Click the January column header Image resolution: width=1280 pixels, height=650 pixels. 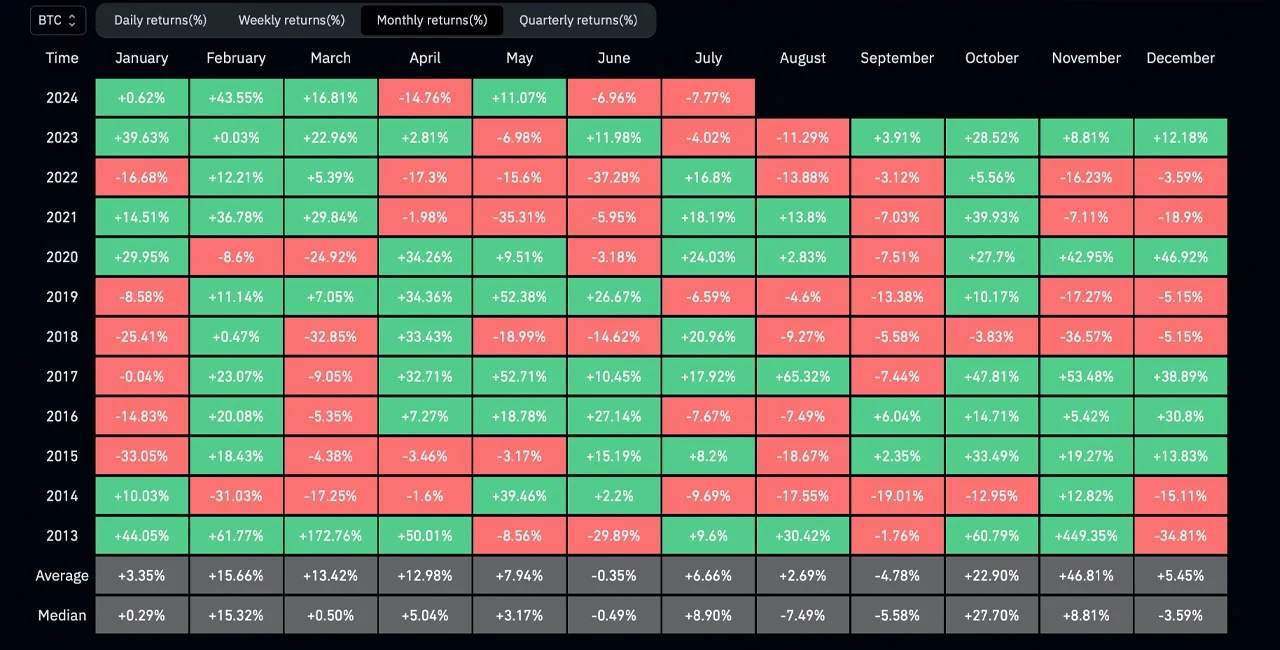click(142, 58)
